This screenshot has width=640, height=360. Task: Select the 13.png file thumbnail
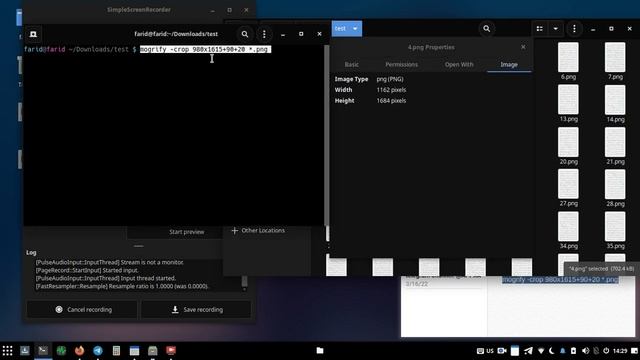pyautogui.click(x=568, y=100)
